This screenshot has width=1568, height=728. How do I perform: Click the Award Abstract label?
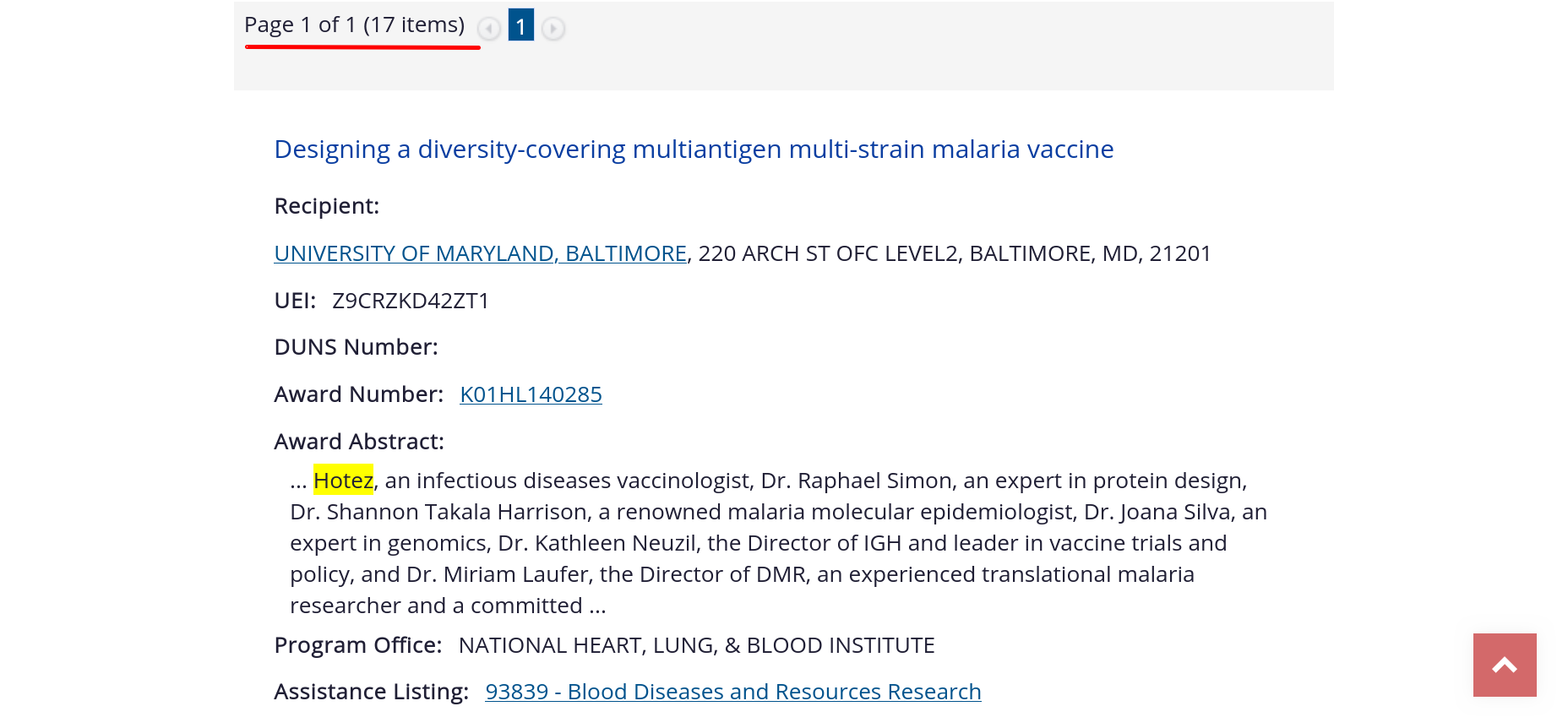point(359,442)
